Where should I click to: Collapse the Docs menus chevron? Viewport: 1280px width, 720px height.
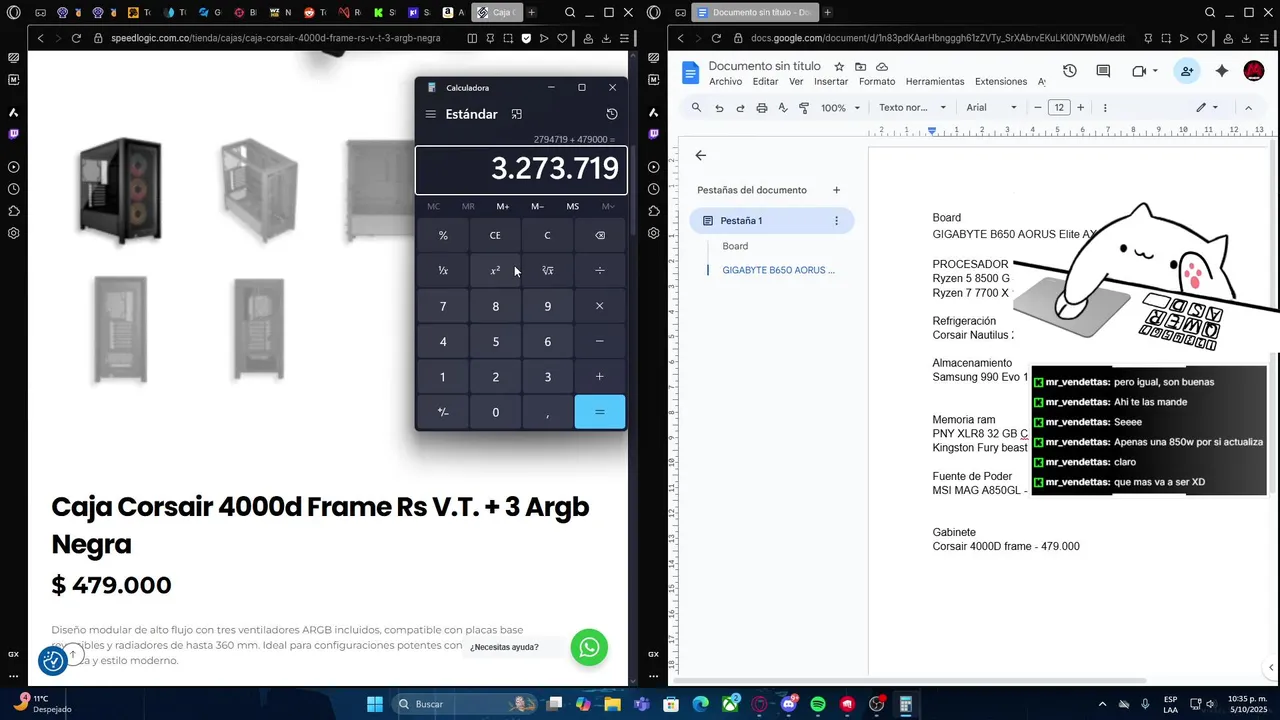pyautogui.click(x=1248, y=108)
